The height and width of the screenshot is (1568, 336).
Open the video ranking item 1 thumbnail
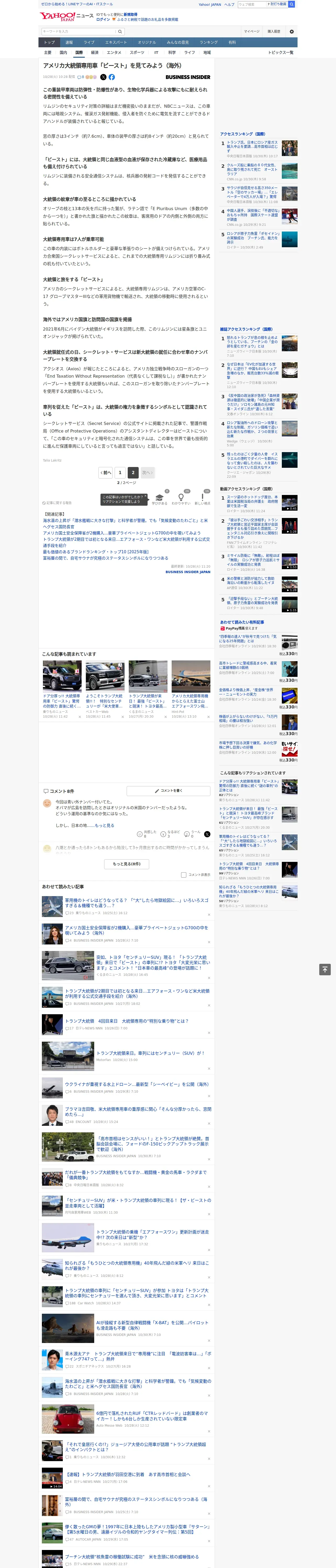290,503
